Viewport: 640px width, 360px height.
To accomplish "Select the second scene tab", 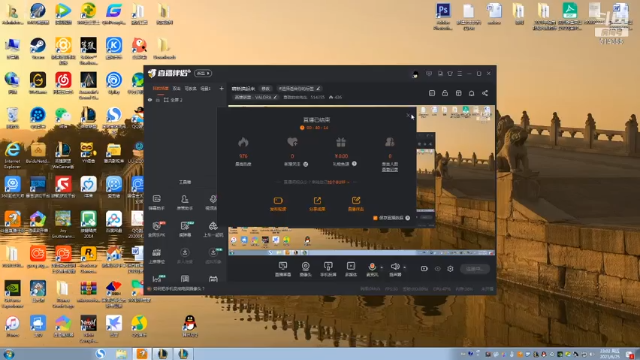I will (x=176, y=89).
